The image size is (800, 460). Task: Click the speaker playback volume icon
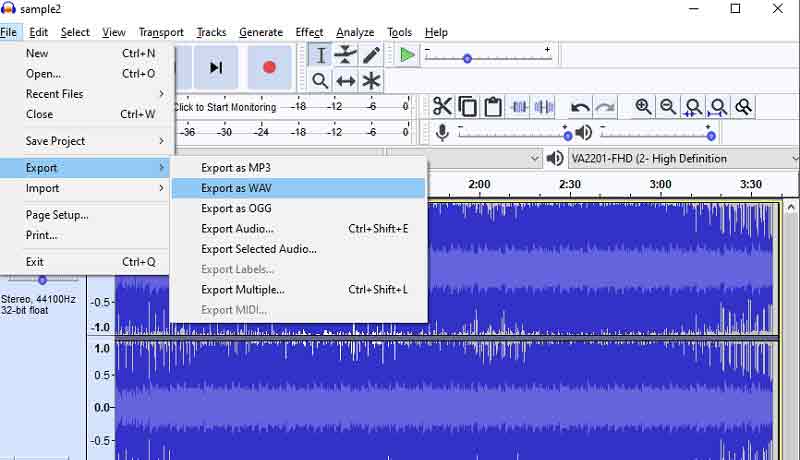(584, 133)
